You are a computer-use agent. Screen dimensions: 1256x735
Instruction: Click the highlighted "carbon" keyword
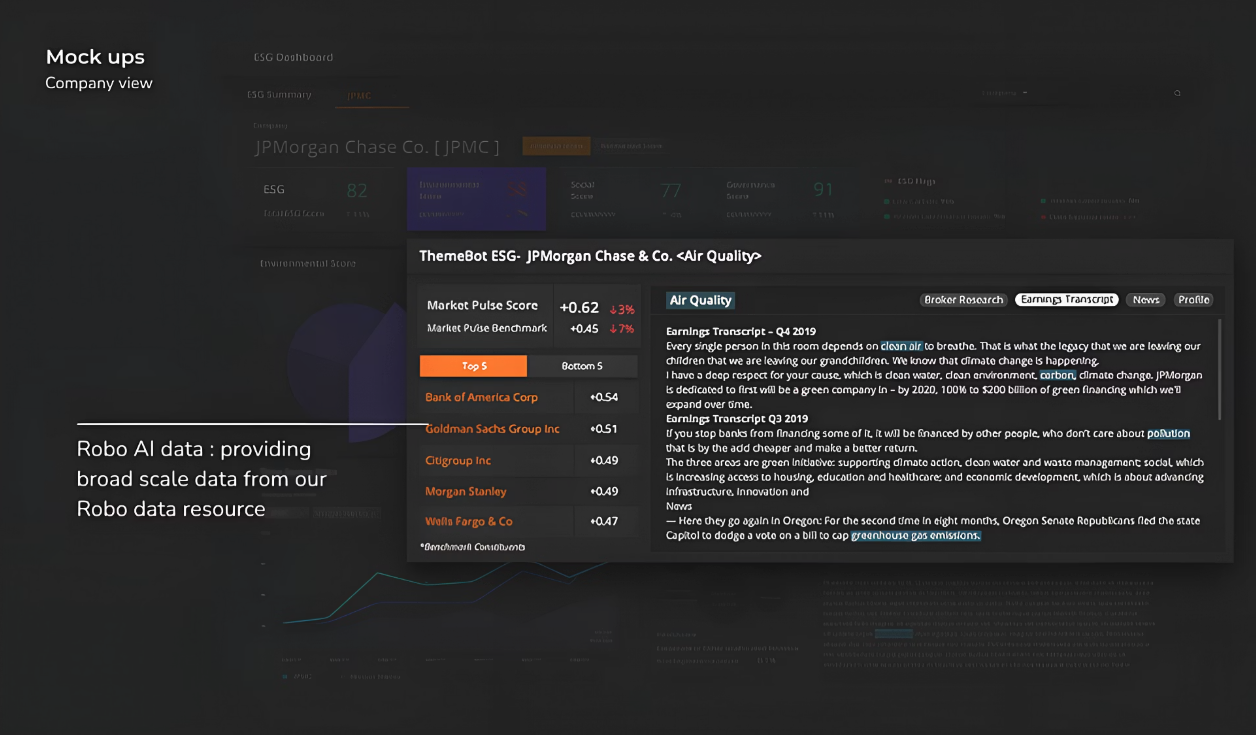pyautogui.click(x=1057, y=375)
